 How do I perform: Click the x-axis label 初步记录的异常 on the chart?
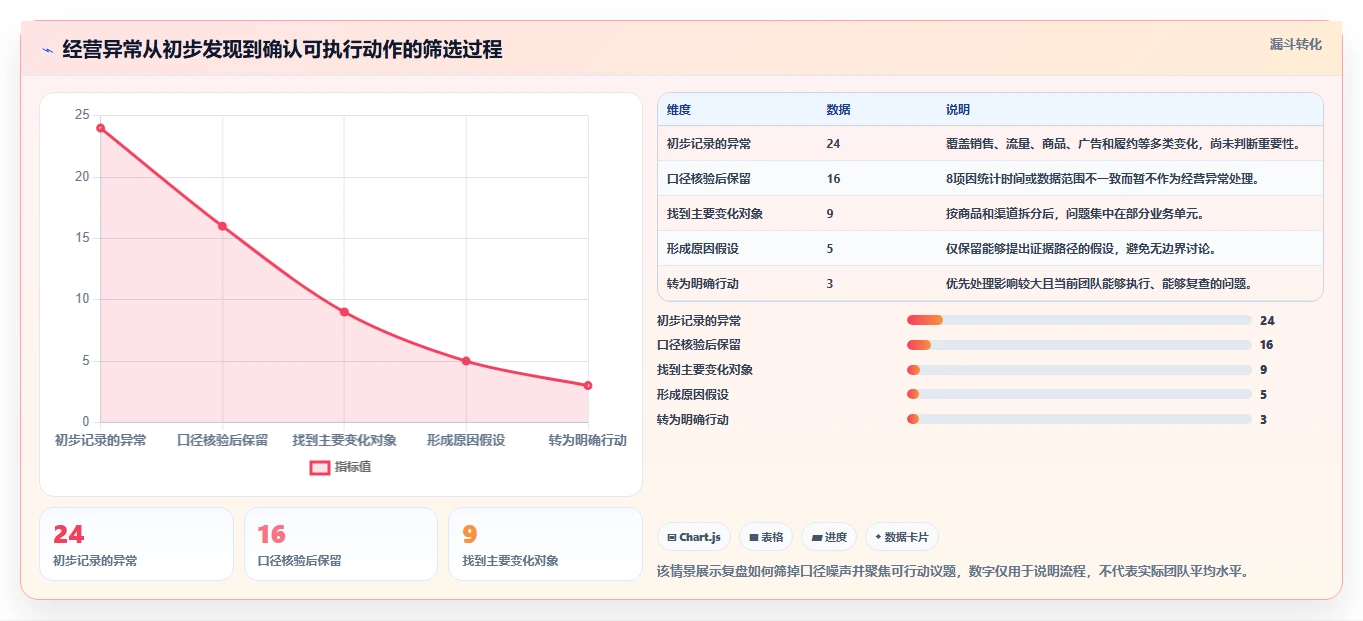(x=101, y=440)
